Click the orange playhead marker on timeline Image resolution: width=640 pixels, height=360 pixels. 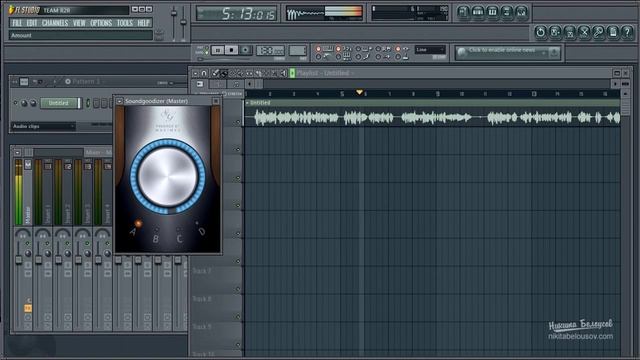point(359,92)
